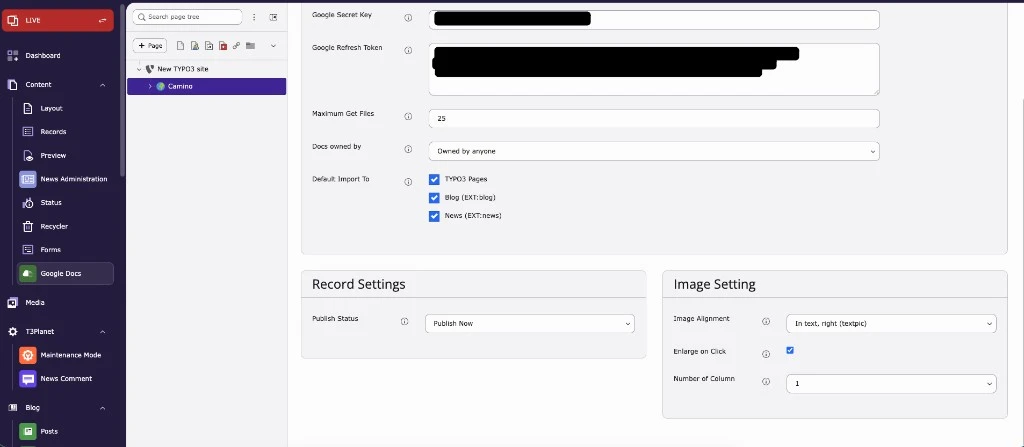Open the Posts module icon

pos(28,431)
